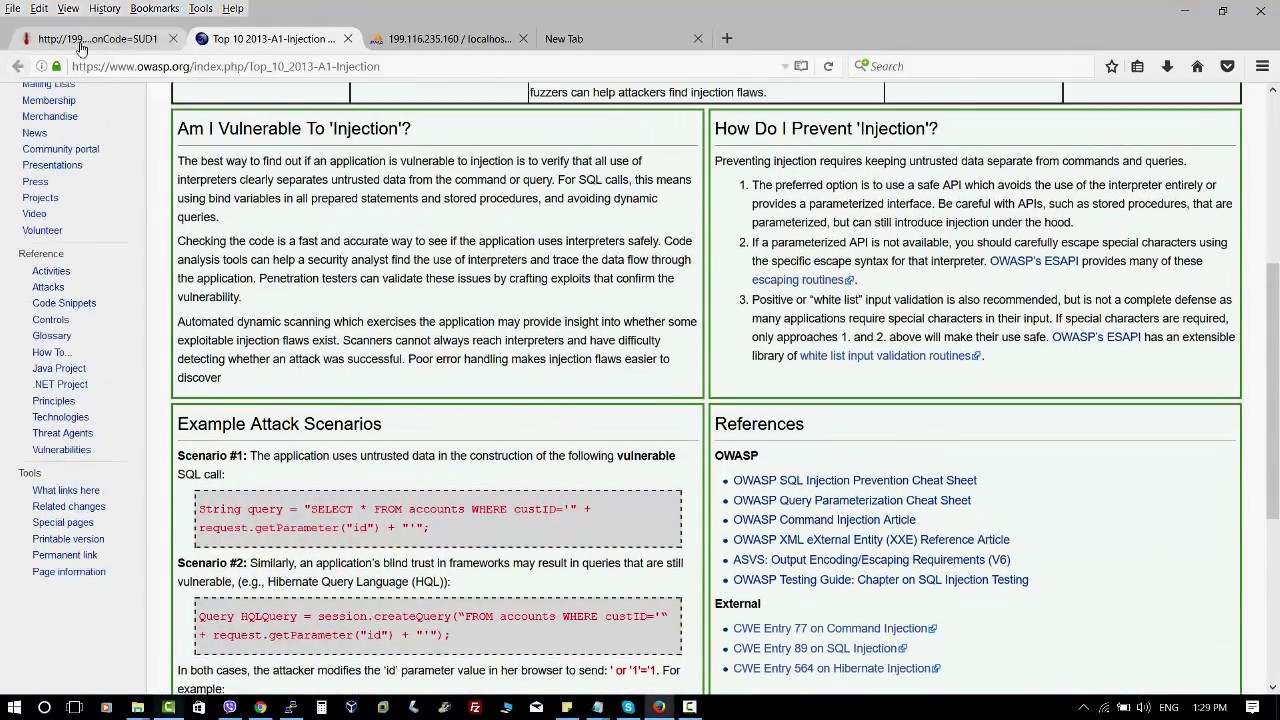Open Sticky Notes from taskbar

tap(567, 707)
